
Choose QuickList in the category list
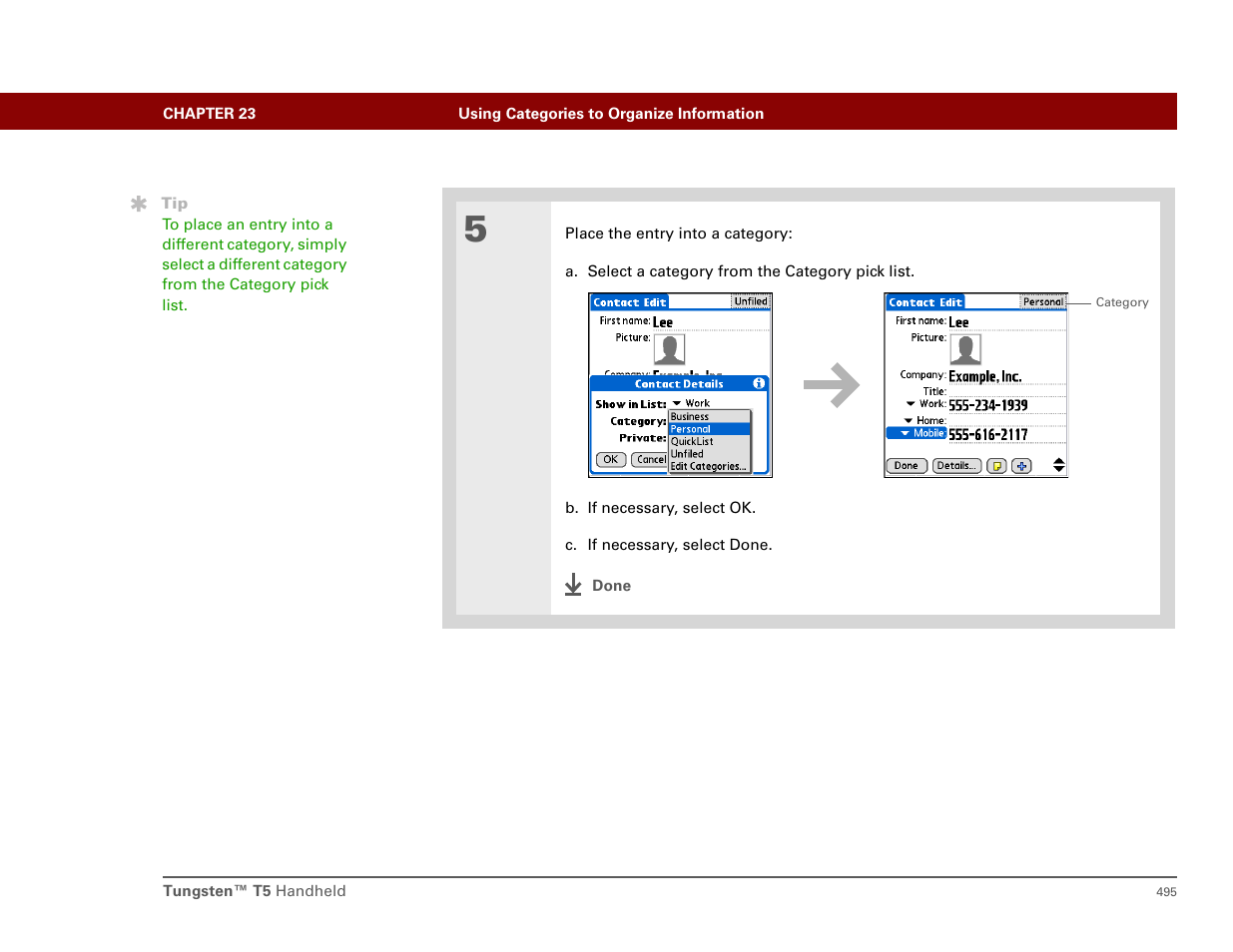coord(709,441)
